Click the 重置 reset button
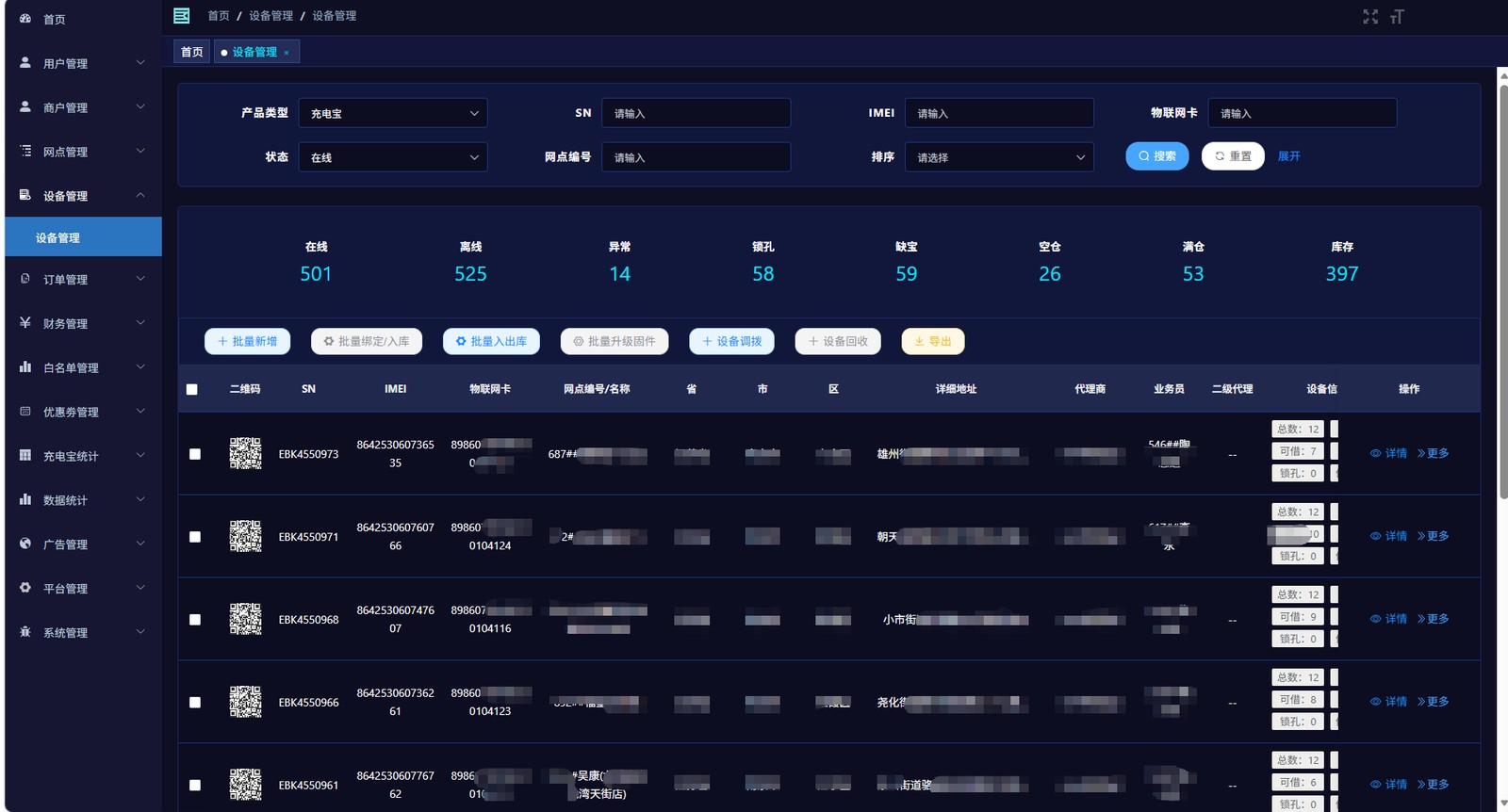Image resolution: width=1508 pixels, height=812 pixels. (x=1233, y=156)
